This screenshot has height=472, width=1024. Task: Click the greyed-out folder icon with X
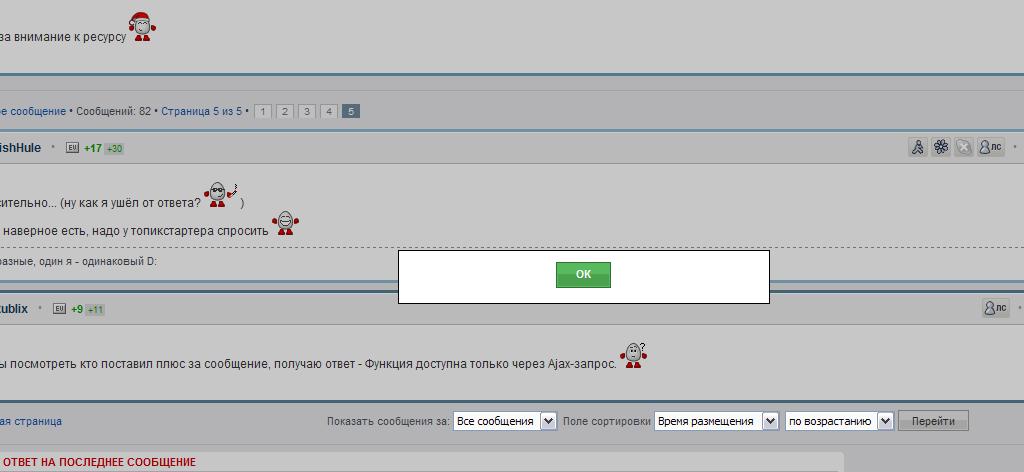coord(964,148)
